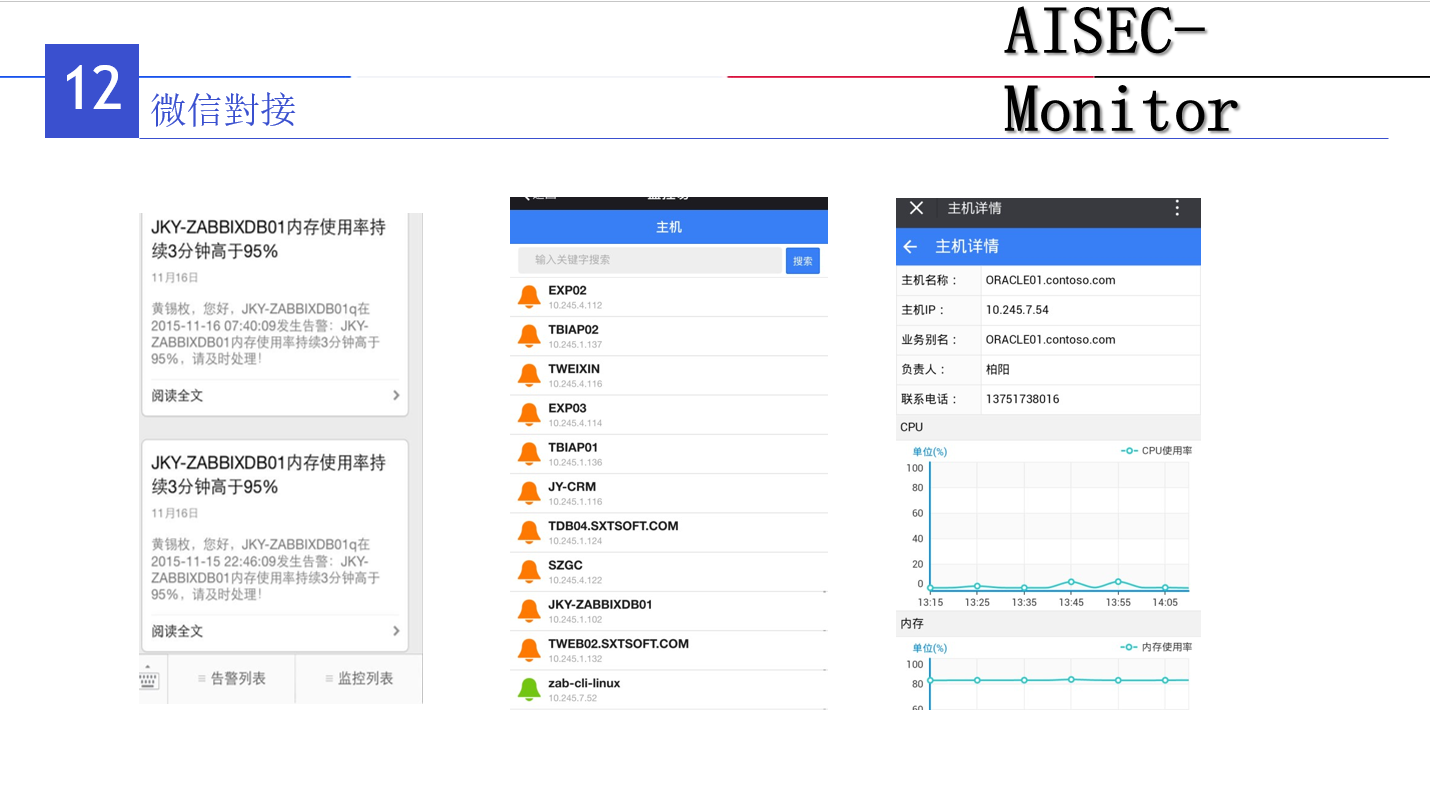The height and width of the screenshot is (793, 1430).
Task: Click the slide number 12 box
Action: [92, 91]
